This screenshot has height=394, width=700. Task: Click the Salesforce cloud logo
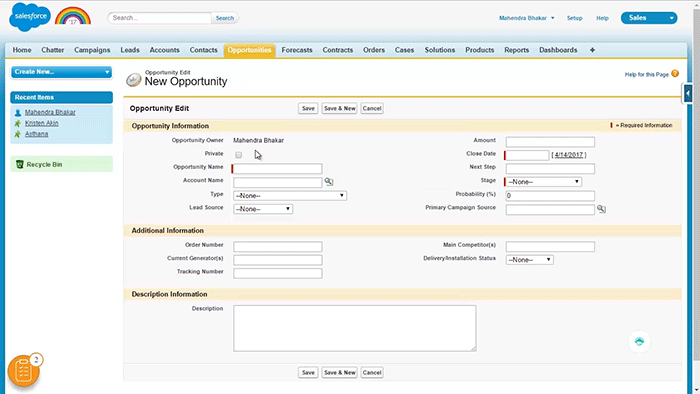29,17
